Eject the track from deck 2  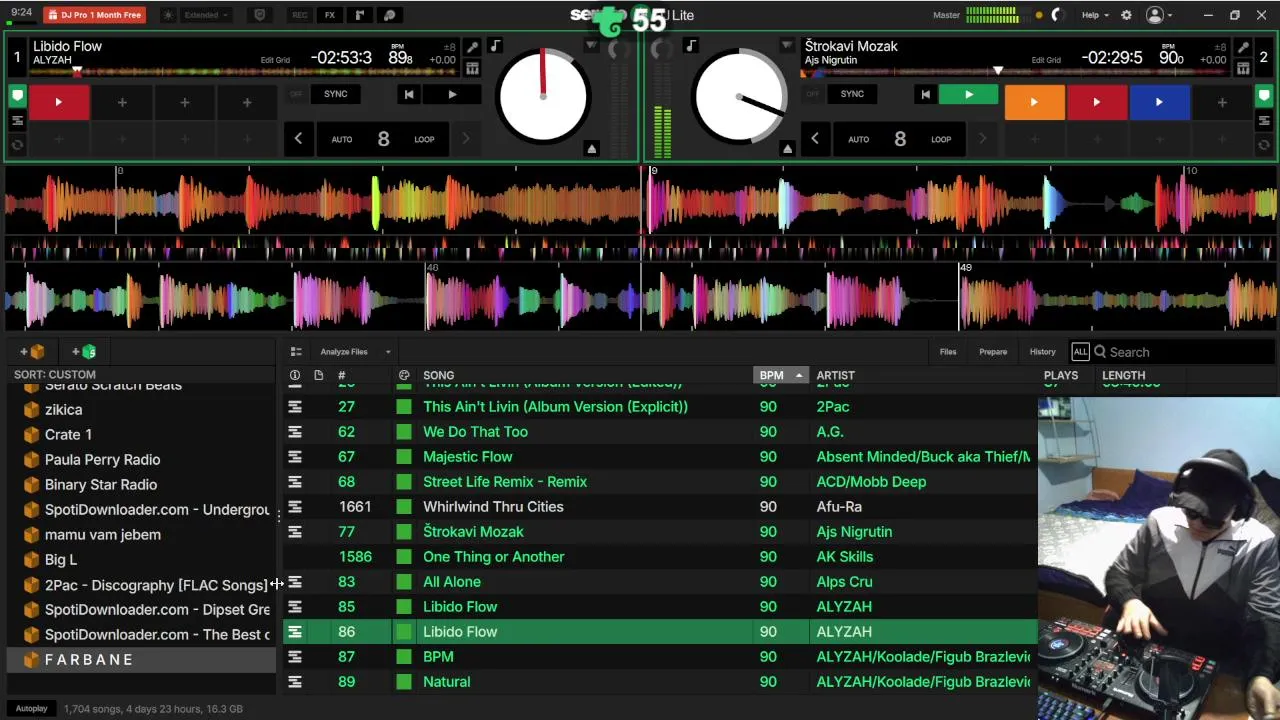[787, 148]
